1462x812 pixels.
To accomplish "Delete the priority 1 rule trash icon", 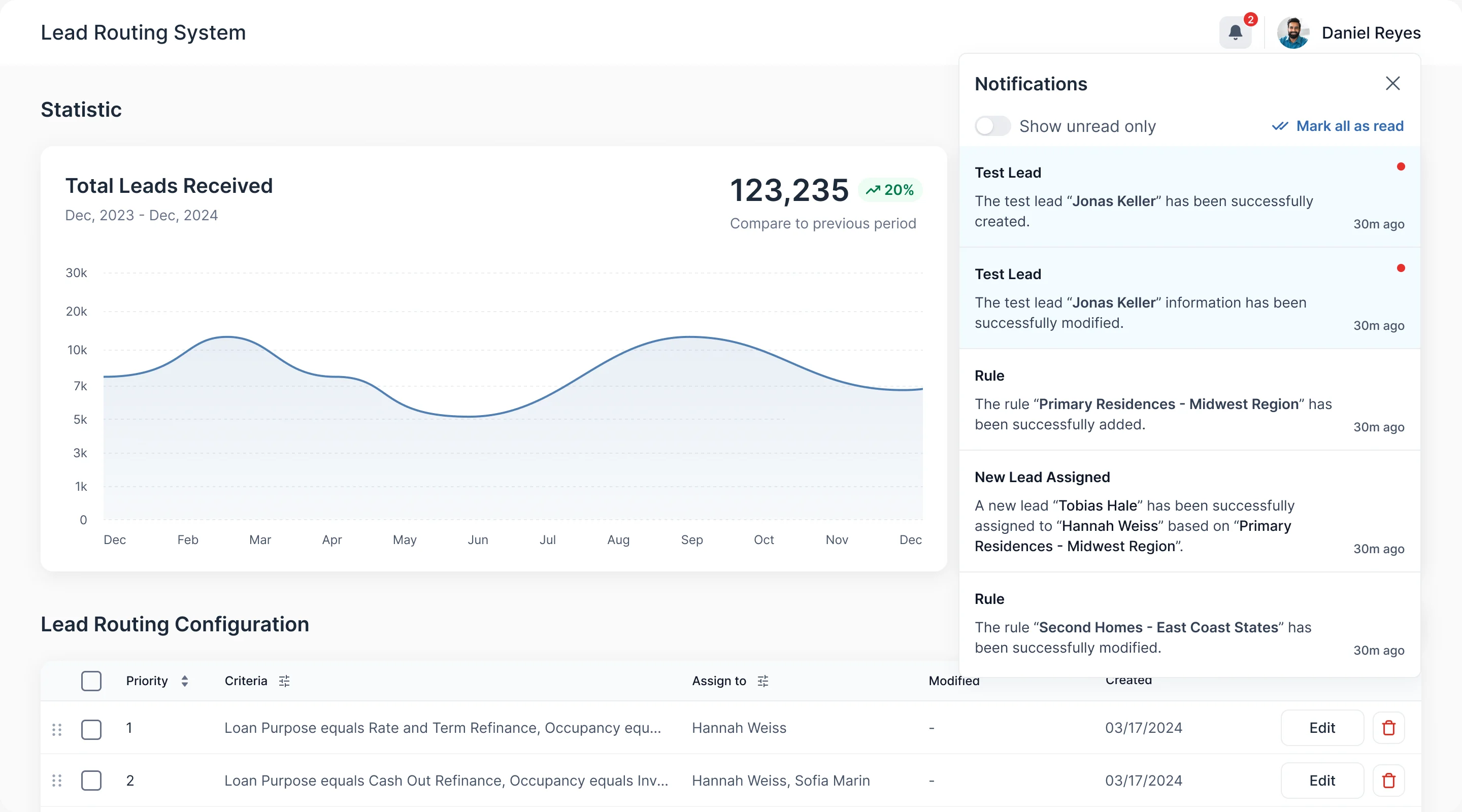I will (x=1389, y=728).
